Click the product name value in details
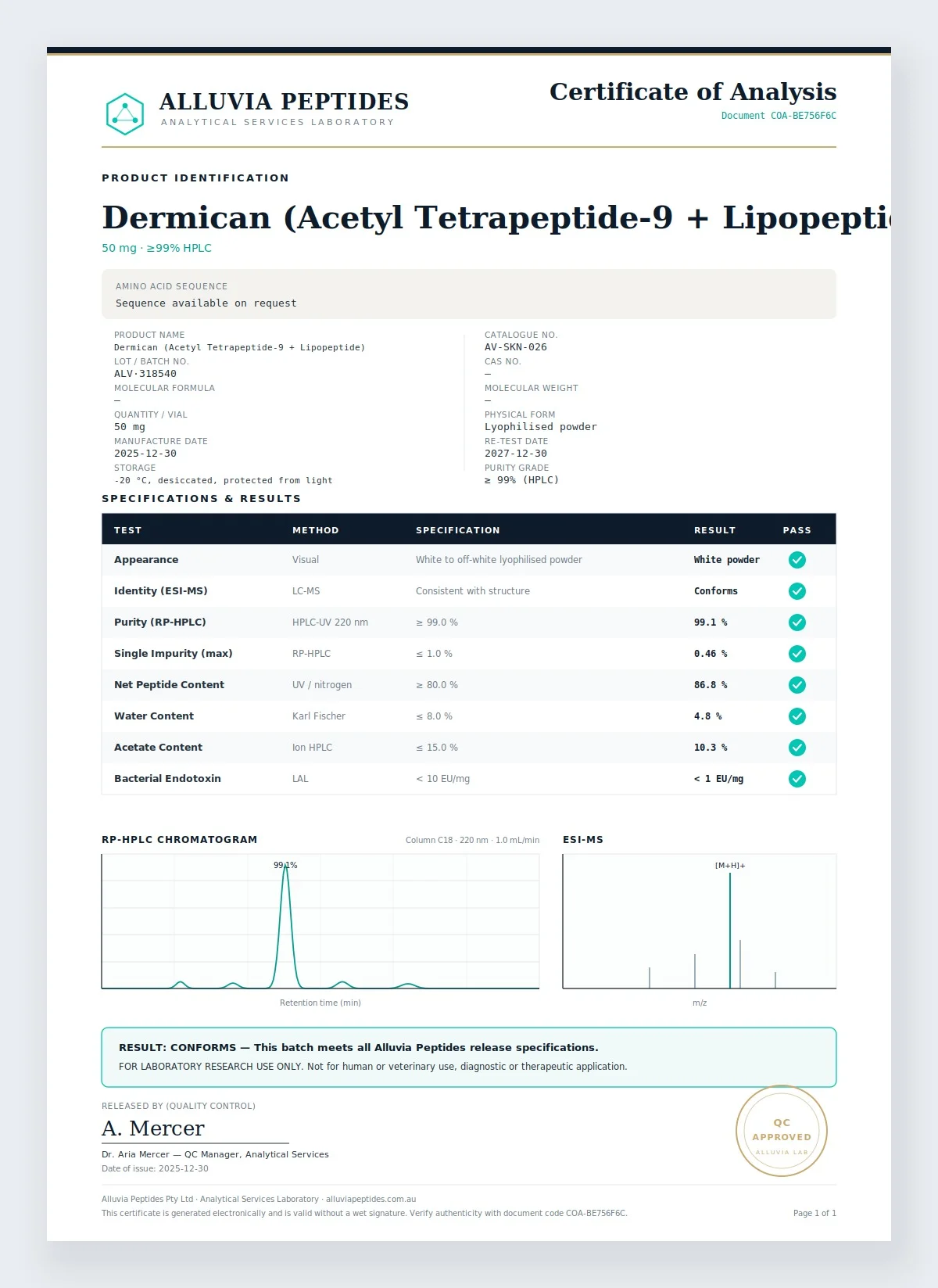Viewport: 938px width, 1288px height. click(x=239, y=347)
